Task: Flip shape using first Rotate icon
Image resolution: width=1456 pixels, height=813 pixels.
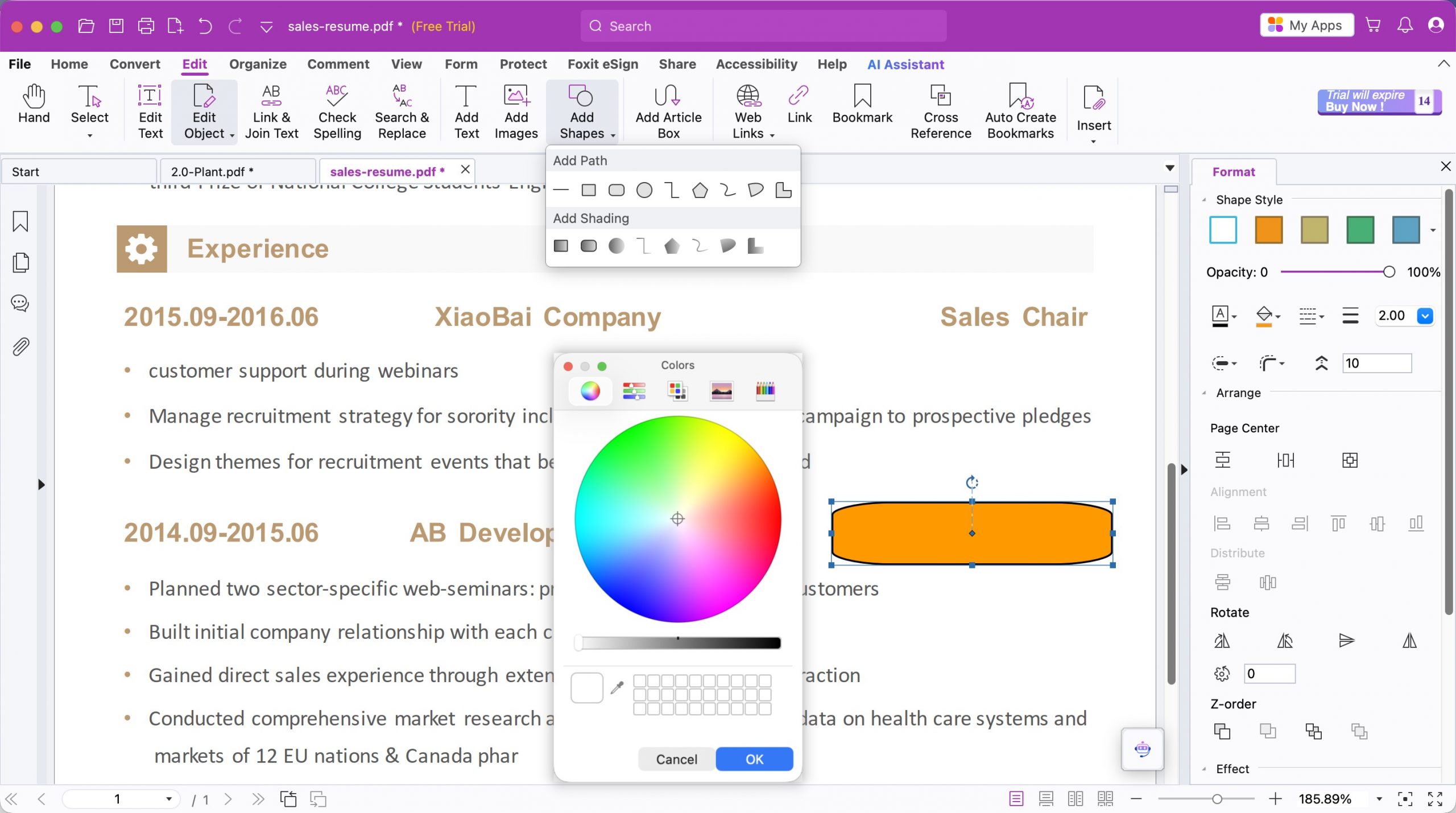Action: tap(1222, 641)
